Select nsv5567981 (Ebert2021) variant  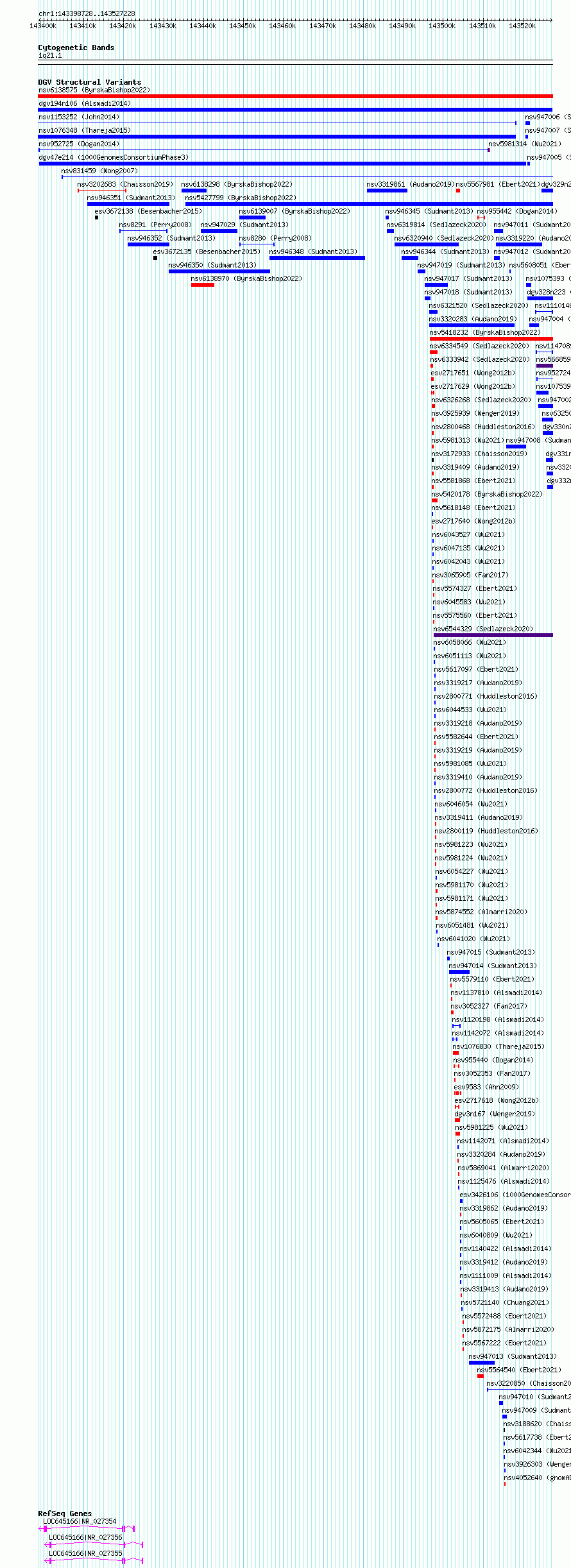498,184
